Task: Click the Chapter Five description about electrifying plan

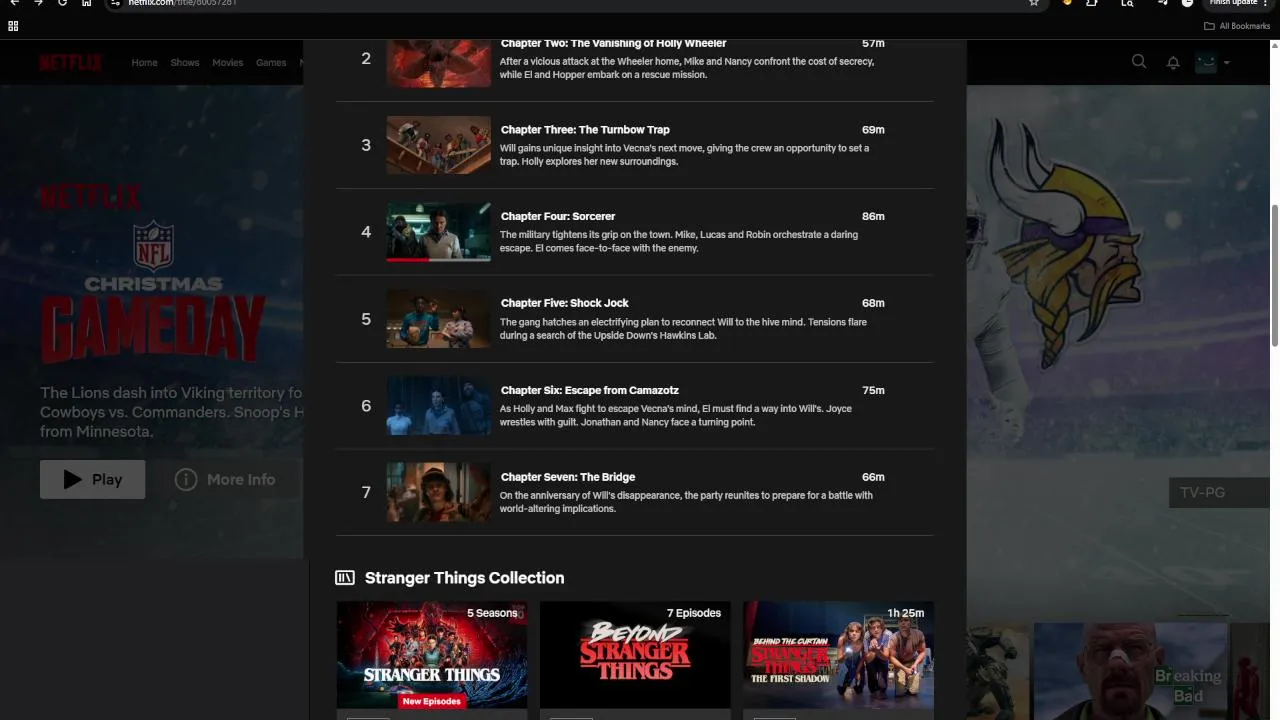Action: click(x=683, y=329)
